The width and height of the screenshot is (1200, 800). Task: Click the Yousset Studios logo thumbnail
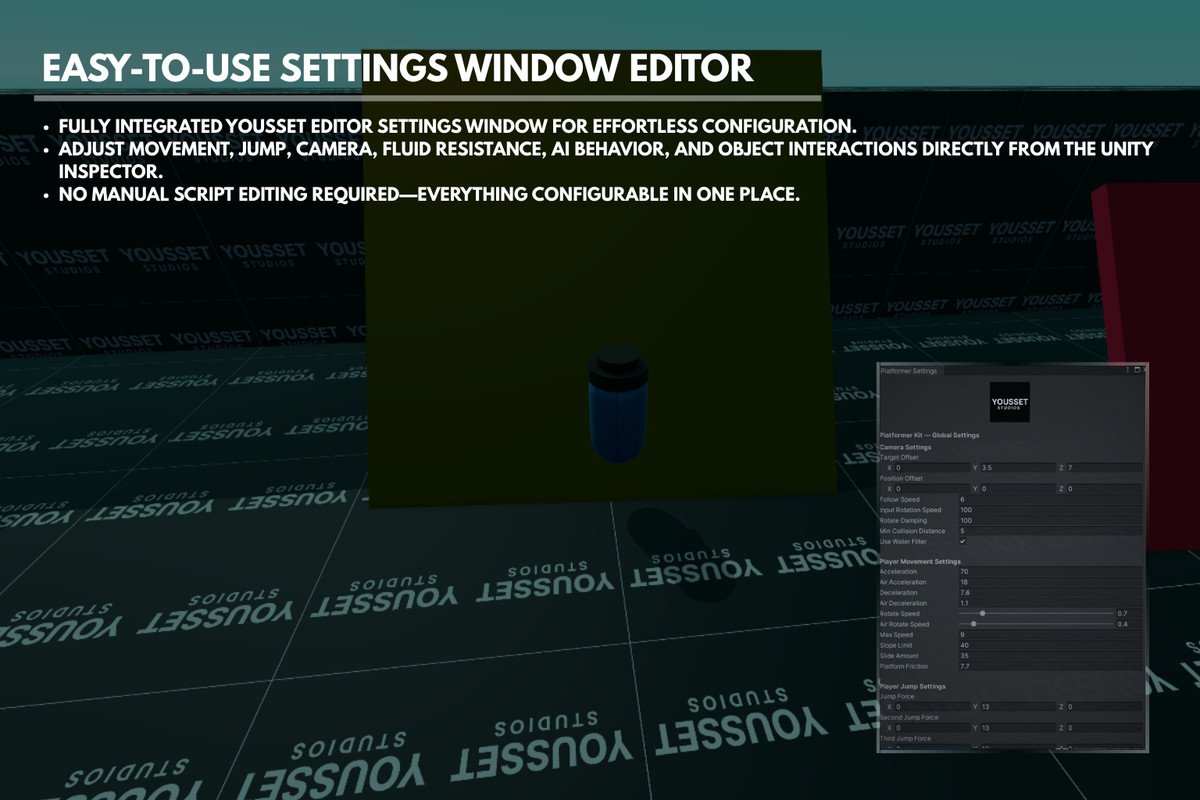pyautogui.click(x=1009, y=403)
